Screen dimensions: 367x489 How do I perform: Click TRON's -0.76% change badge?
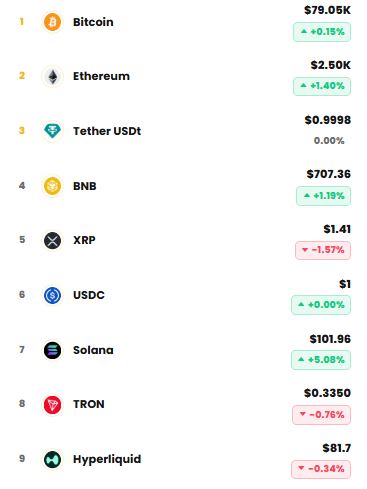(321, 415)
